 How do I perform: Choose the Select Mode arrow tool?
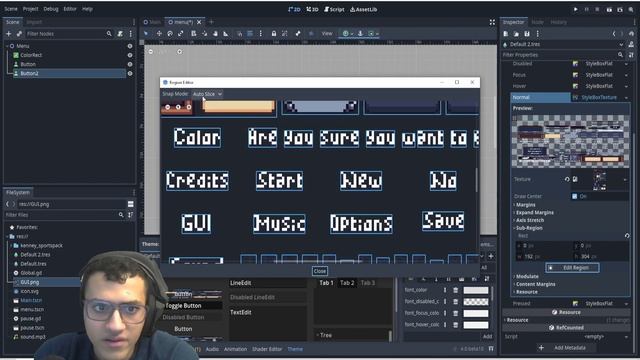pyautogui.click(x=146, y=33)
